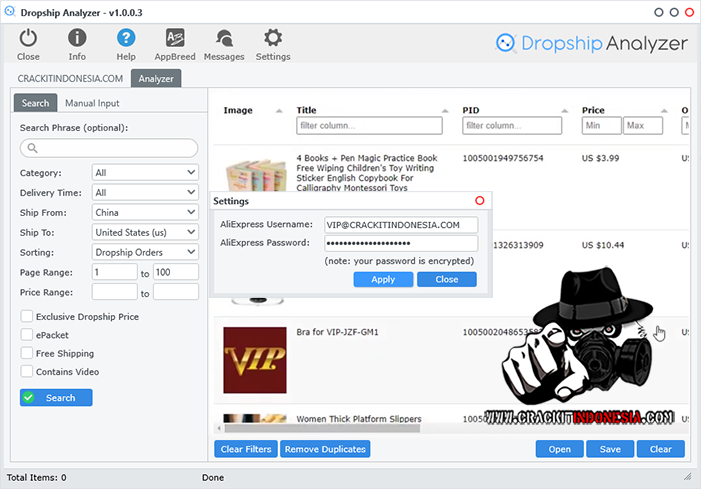
Task: Expand the Sorting dropdown list
Action: (145, 253)
